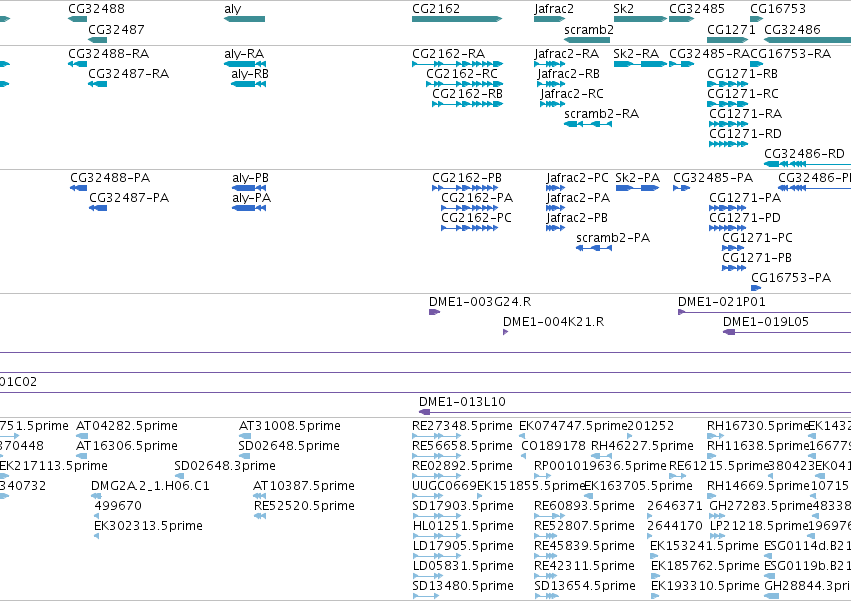Viewport: 851px width, 601px height.
Task: Select transcript label aly-RA
Action: pyautogui.click(x=244, y=54)
